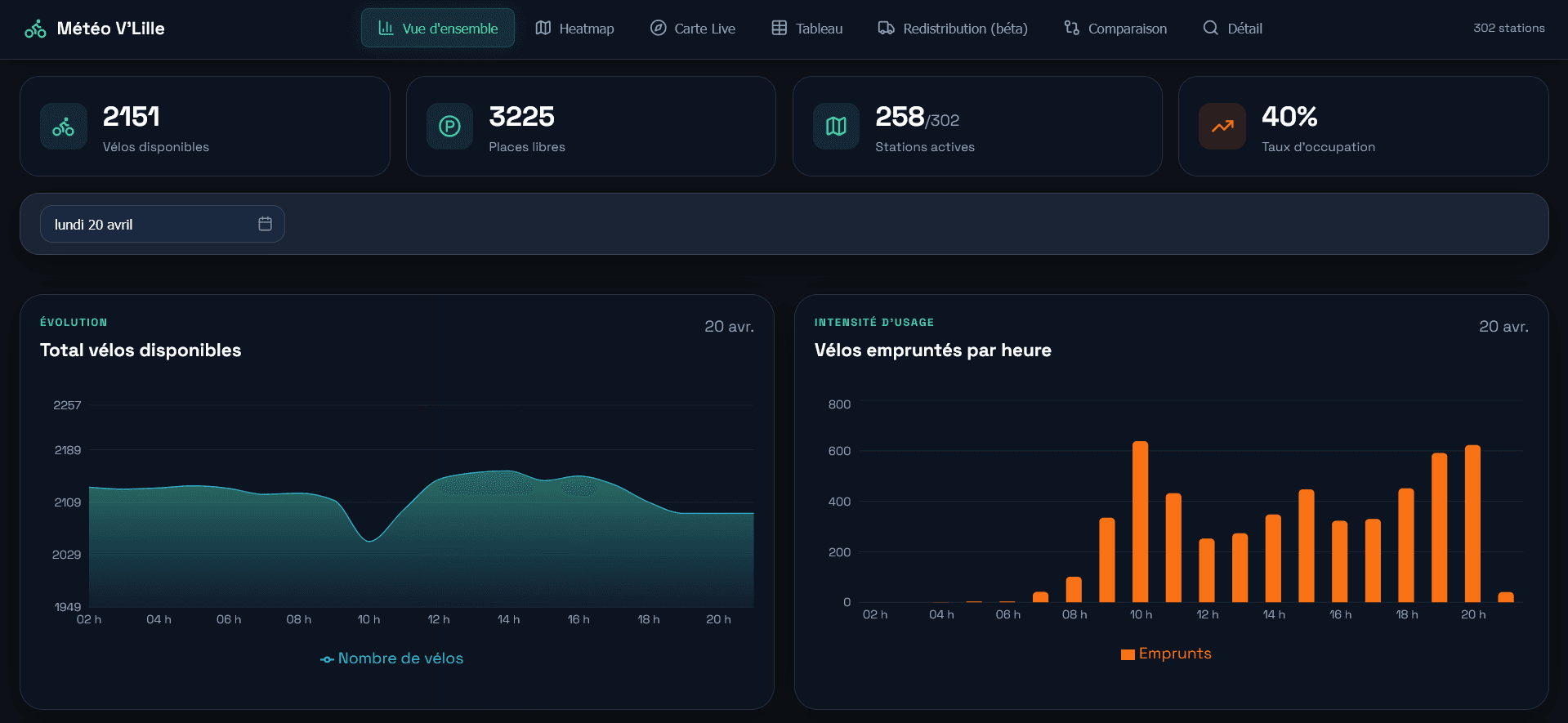This screenshot has width=1568, height=723.
Task: Click the Météo V'Lille title link
Action: (110, 29)
